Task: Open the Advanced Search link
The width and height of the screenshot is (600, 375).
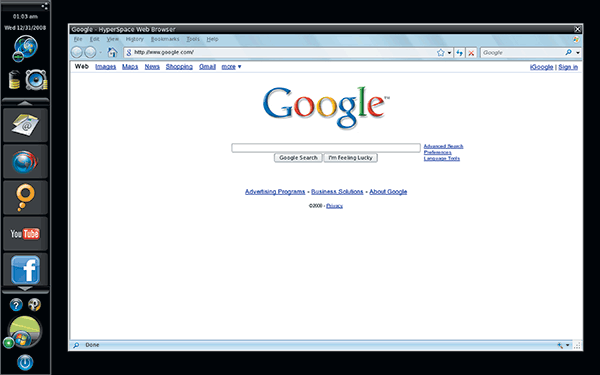Action: tap(443, 146)
